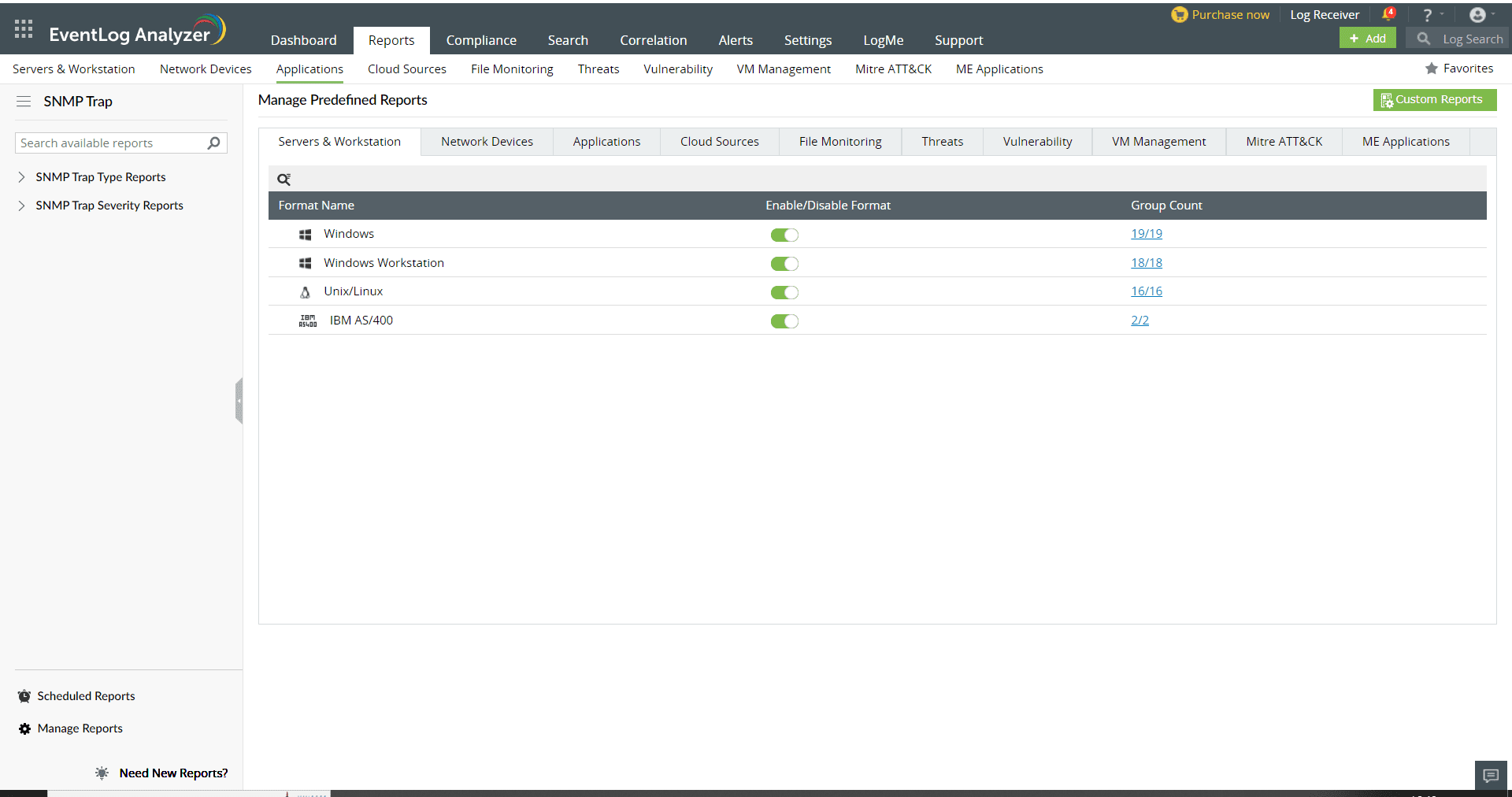Open Manage Reports gear item
The image size is (1512, 797).
pos(80,728)
